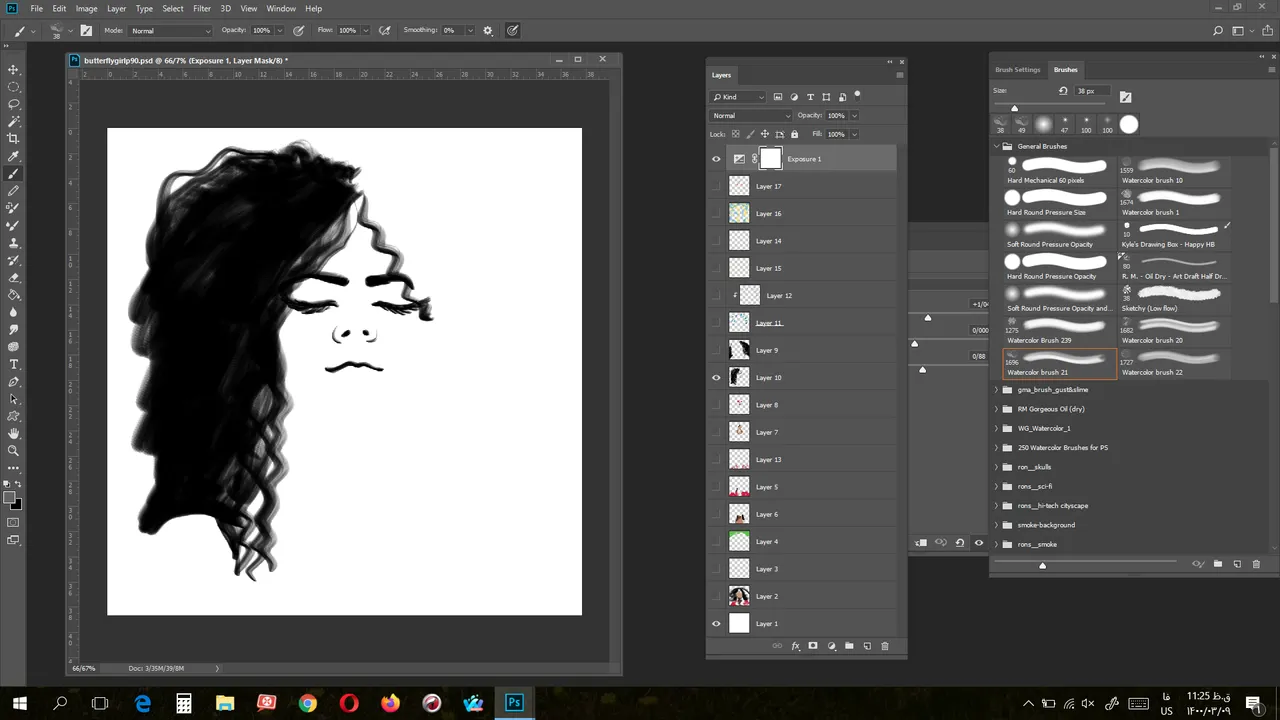Select the Crop tool

pyautogui.click(x=14, y=138)
